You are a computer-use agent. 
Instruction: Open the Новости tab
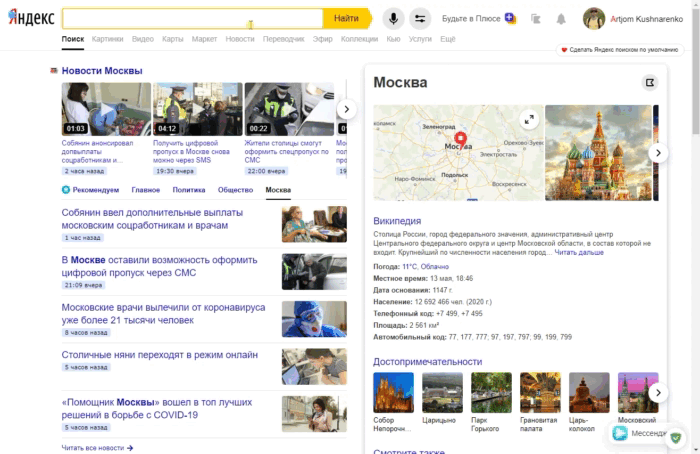240,39
